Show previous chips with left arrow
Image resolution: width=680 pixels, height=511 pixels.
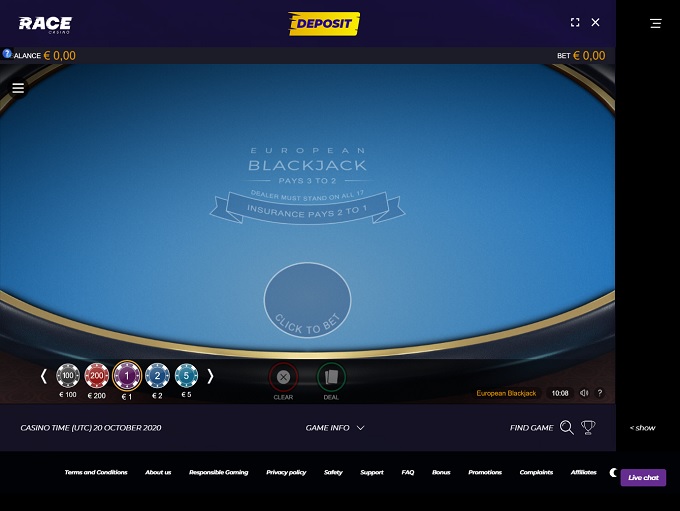coord(43,376)
